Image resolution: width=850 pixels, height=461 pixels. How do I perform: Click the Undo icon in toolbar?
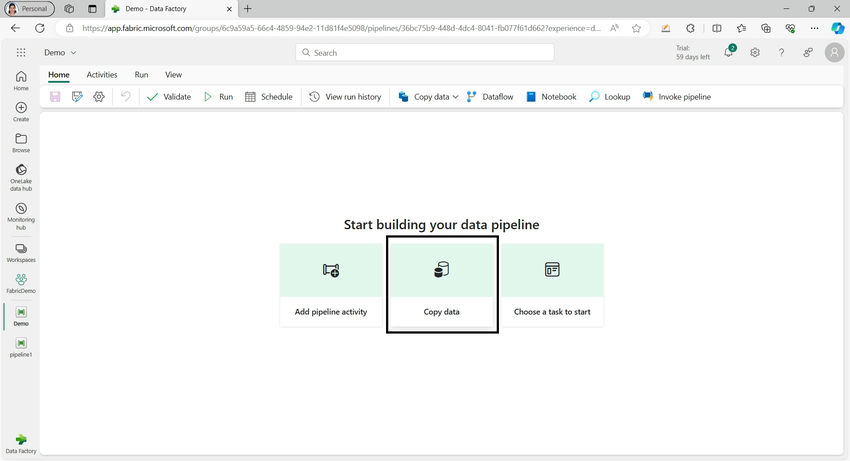point(126,97)
